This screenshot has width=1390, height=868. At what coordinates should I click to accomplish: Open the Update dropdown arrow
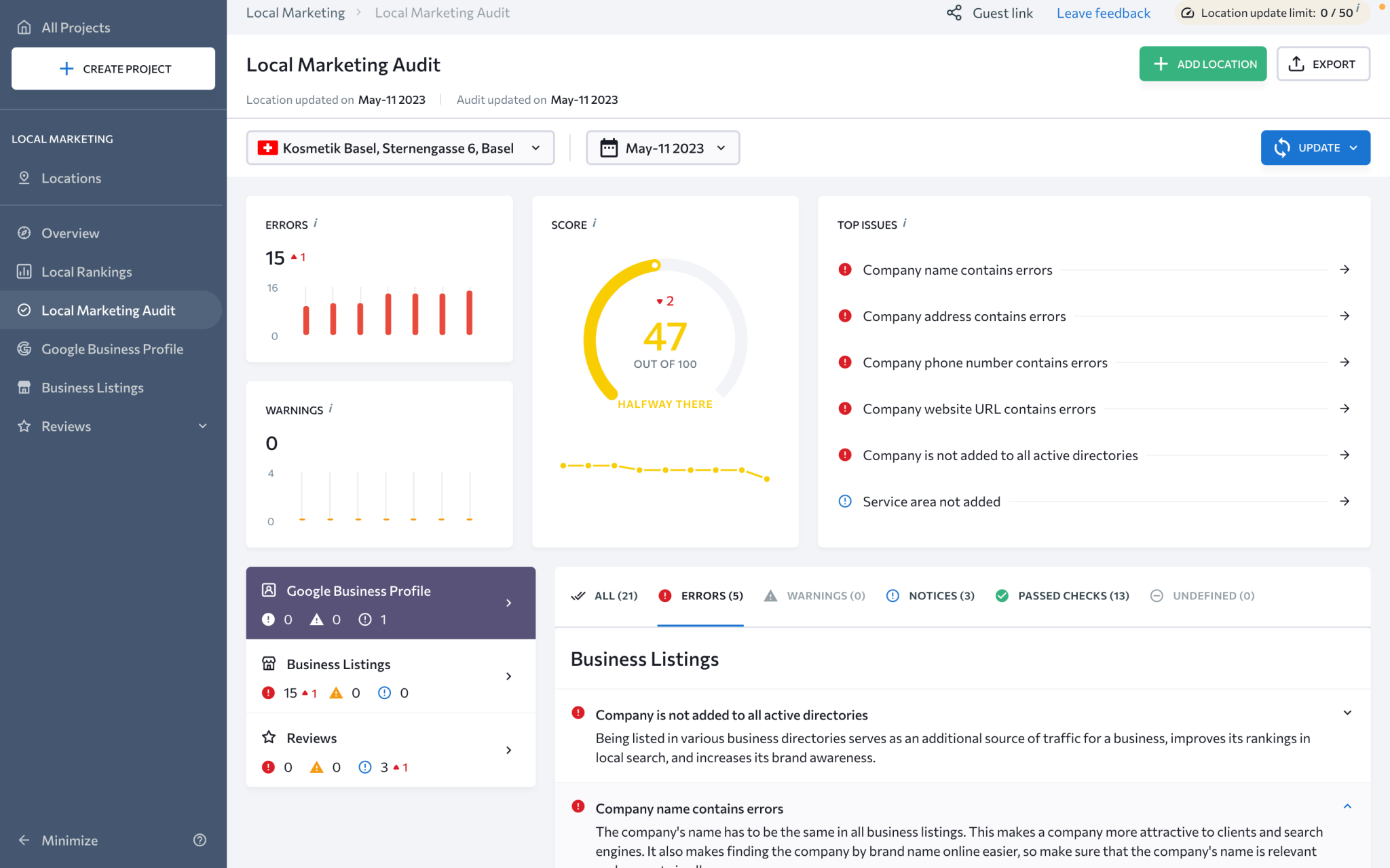tap(1355, 147)
